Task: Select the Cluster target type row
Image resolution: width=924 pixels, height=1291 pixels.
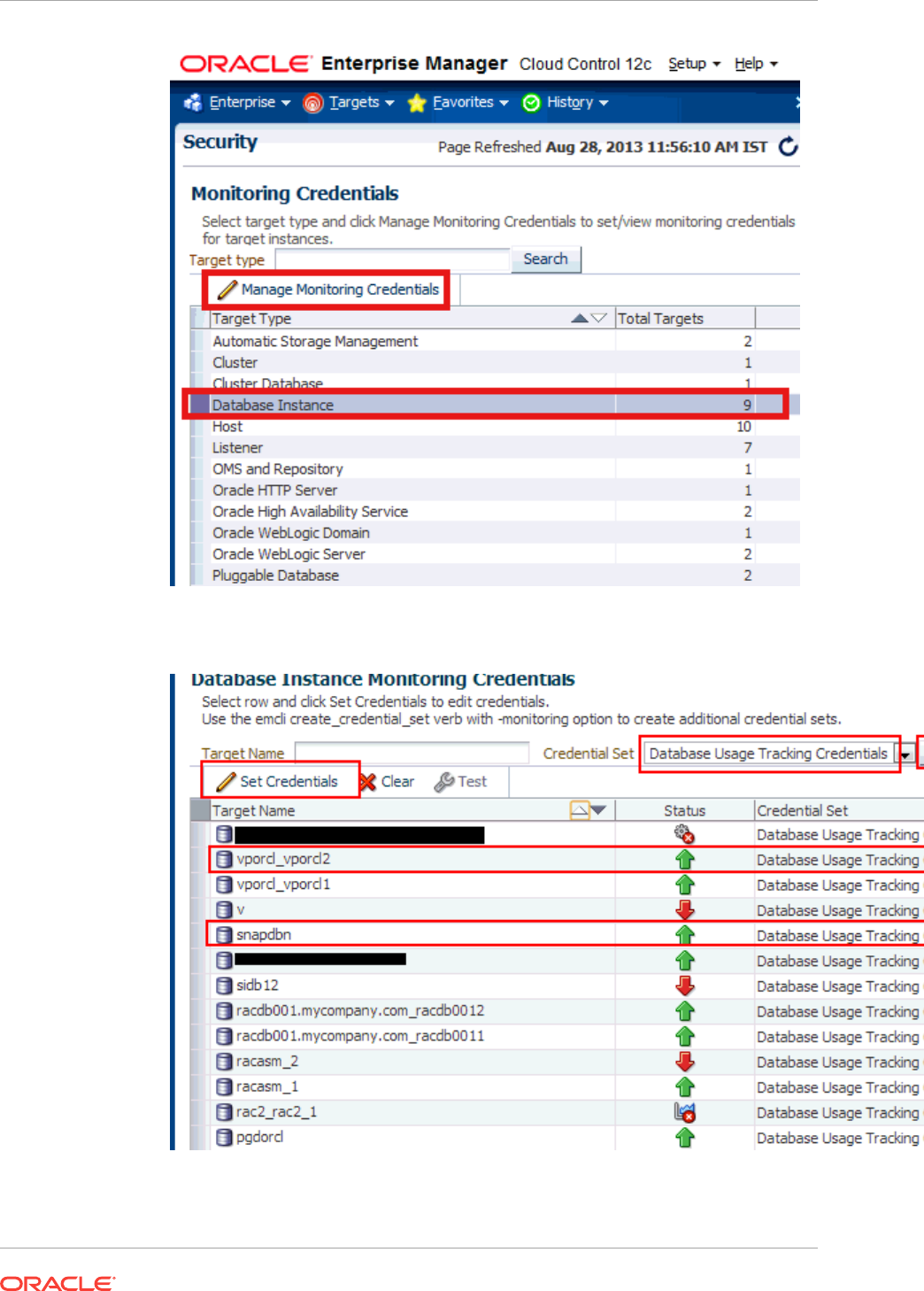Action: (x=495, y=362)
